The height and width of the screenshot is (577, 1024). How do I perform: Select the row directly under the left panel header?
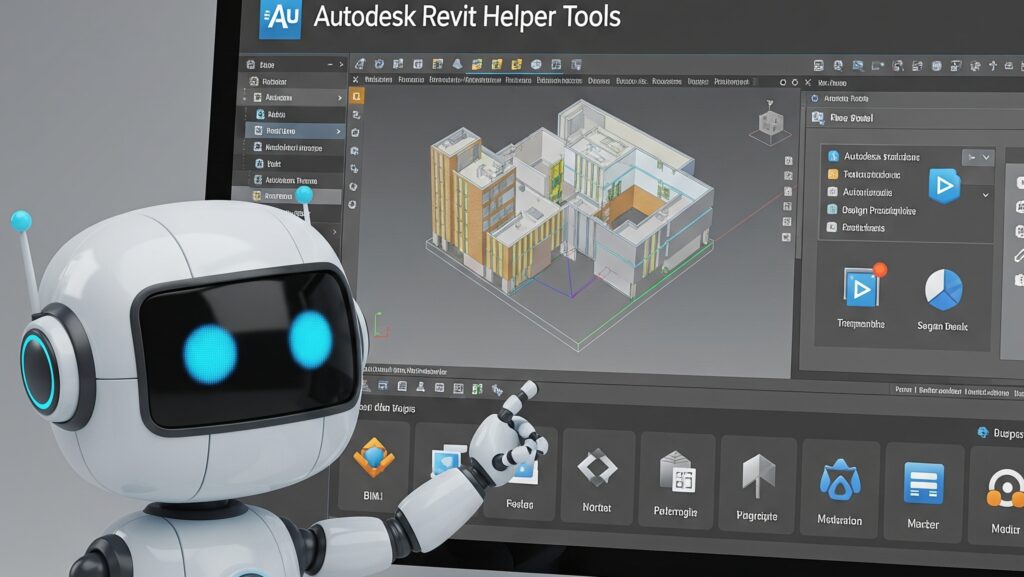point(295,82)
